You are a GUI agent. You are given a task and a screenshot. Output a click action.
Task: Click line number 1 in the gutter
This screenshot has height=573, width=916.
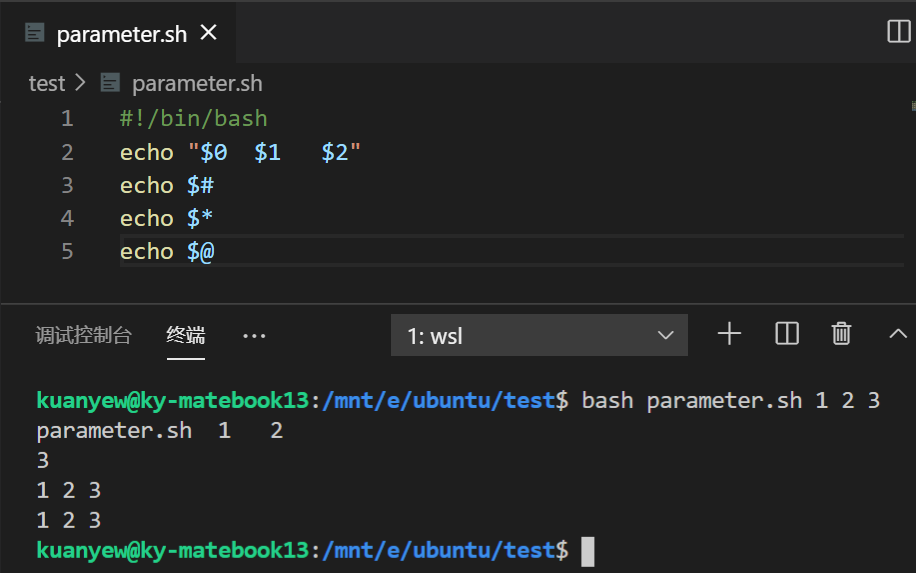tap(67, 119)
